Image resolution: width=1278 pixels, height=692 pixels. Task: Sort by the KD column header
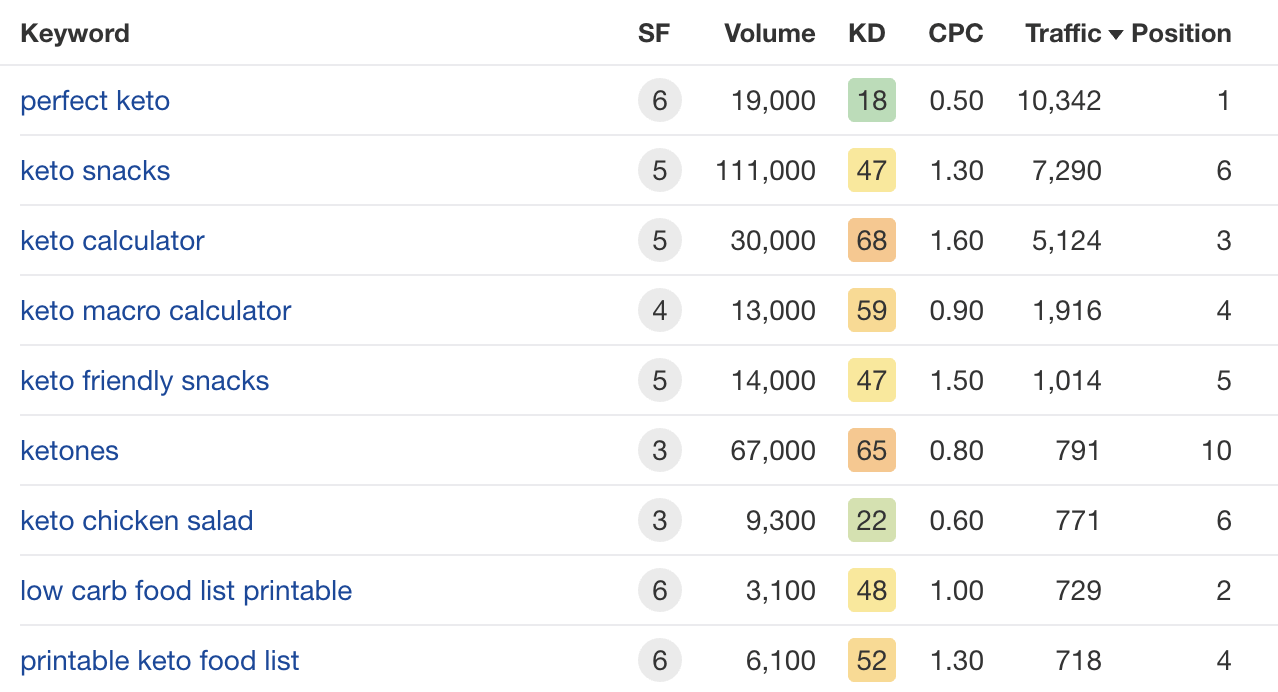coord(866,34)
